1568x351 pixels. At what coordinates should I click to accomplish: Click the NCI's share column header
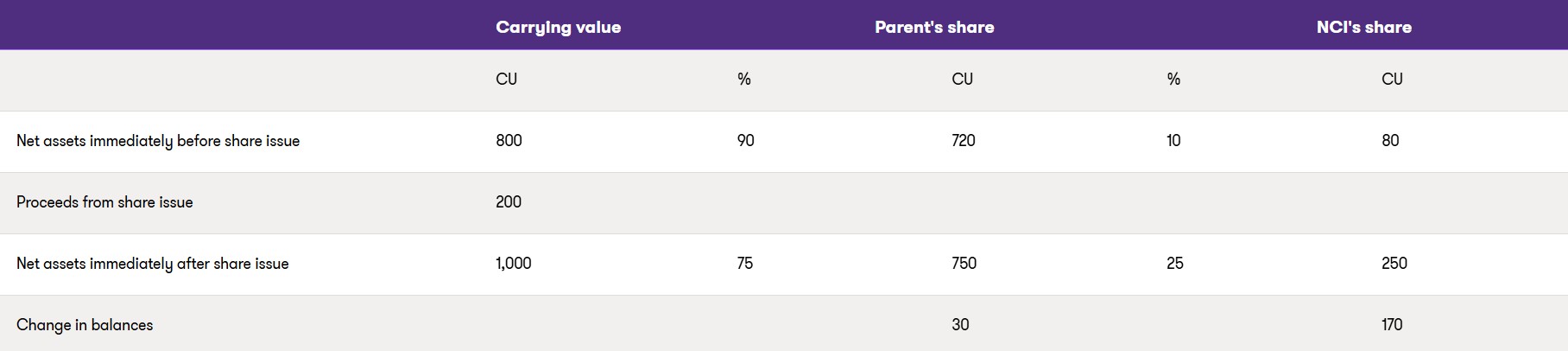[1363, 27]
